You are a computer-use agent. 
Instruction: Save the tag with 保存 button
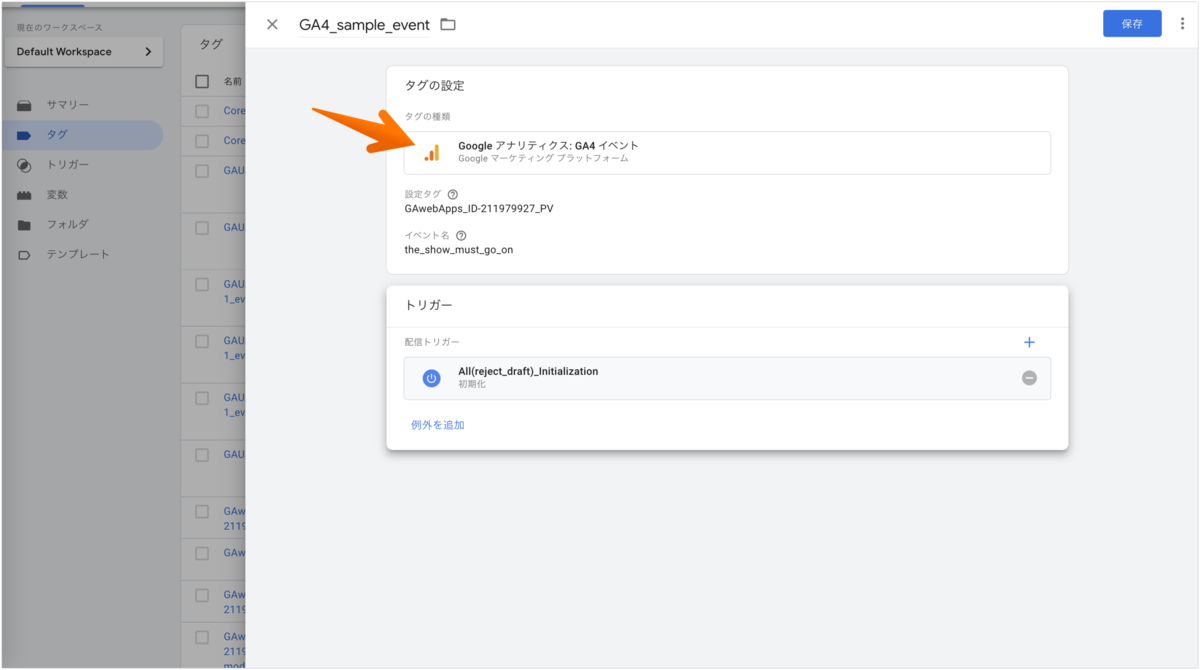[1132, 24]
